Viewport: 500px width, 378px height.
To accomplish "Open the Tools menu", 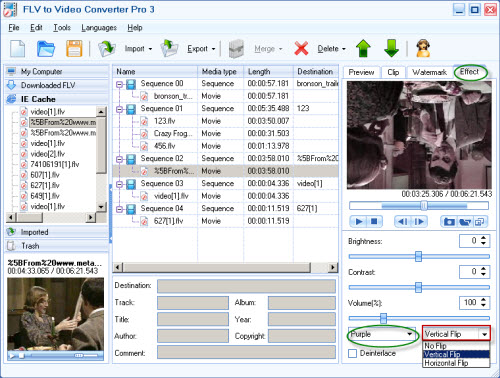I will tap(62, 28).
